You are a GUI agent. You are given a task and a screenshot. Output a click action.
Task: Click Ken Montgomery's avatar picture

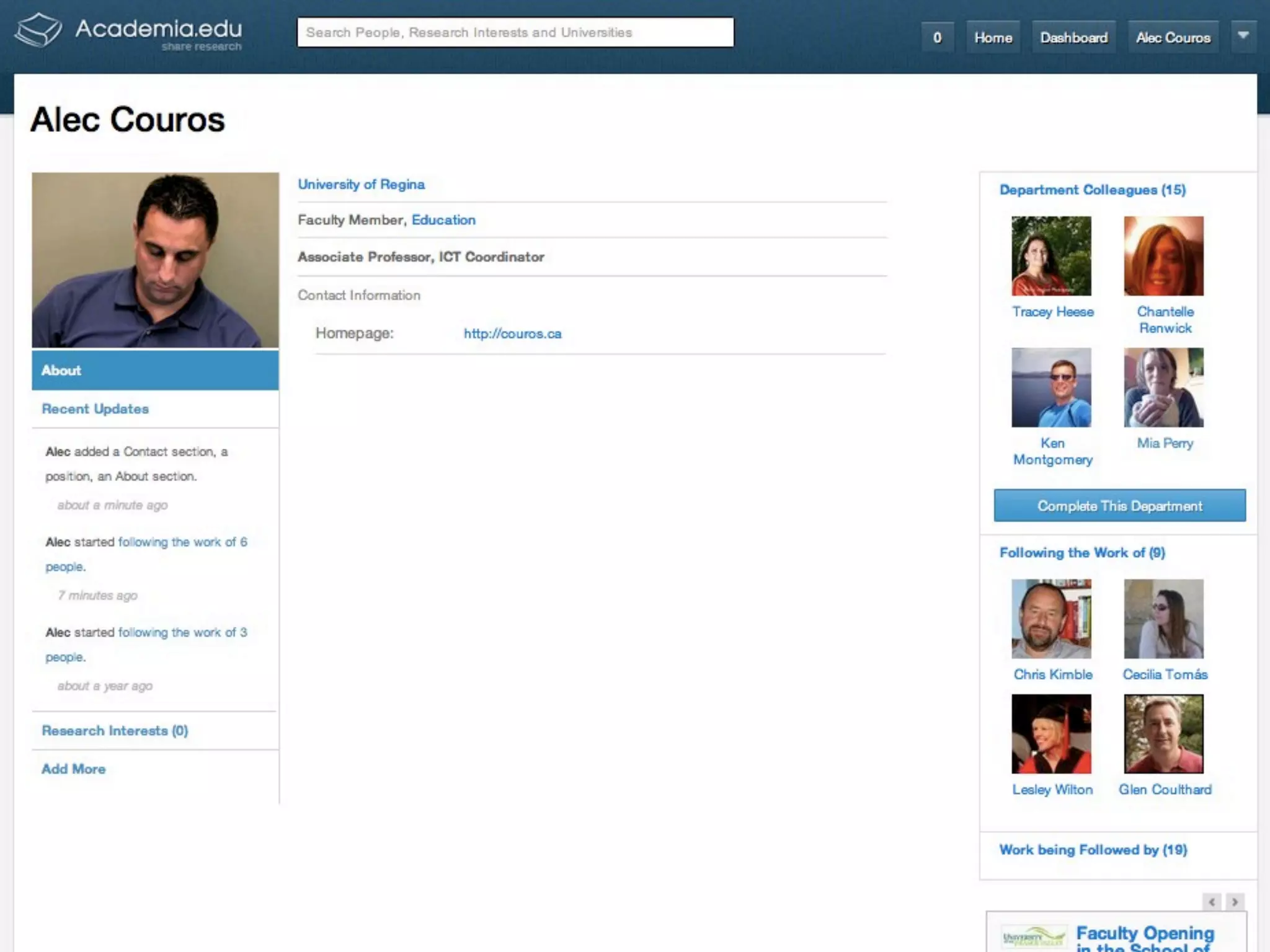click(x=1051, y=387)
